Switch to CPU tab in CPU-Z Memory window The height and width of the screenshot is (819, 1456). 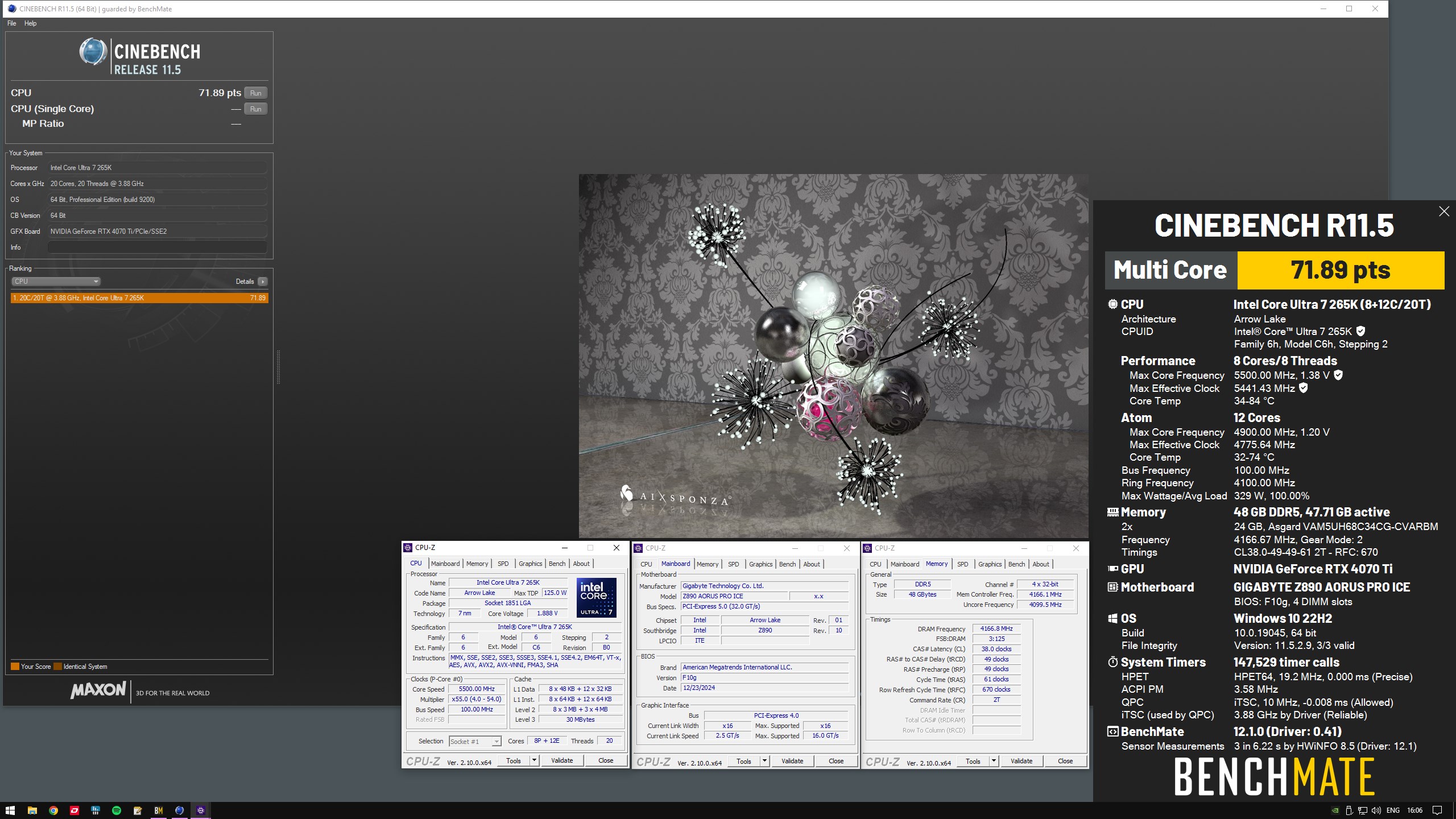click(x=875, y=564)
